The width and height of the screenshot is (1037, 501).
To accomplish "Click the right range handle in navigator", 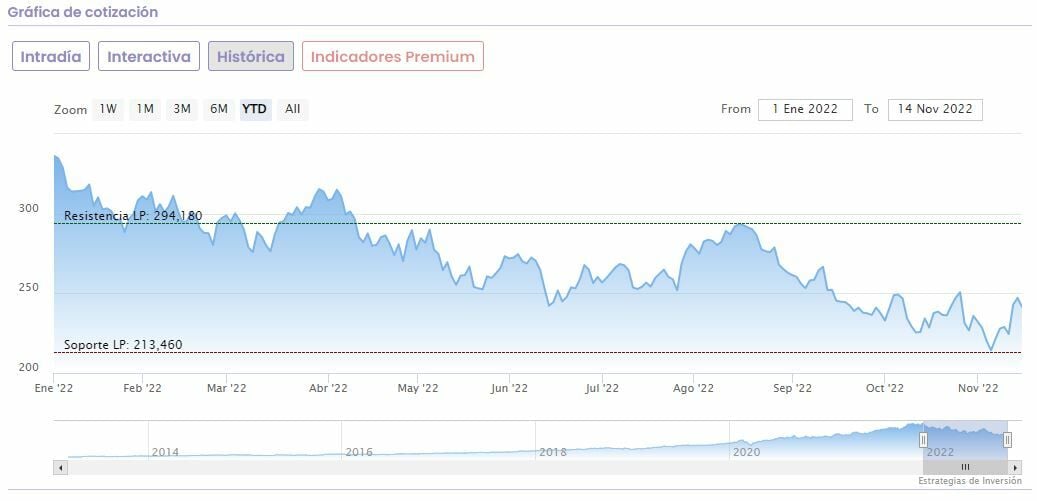I will (1007, 439).
